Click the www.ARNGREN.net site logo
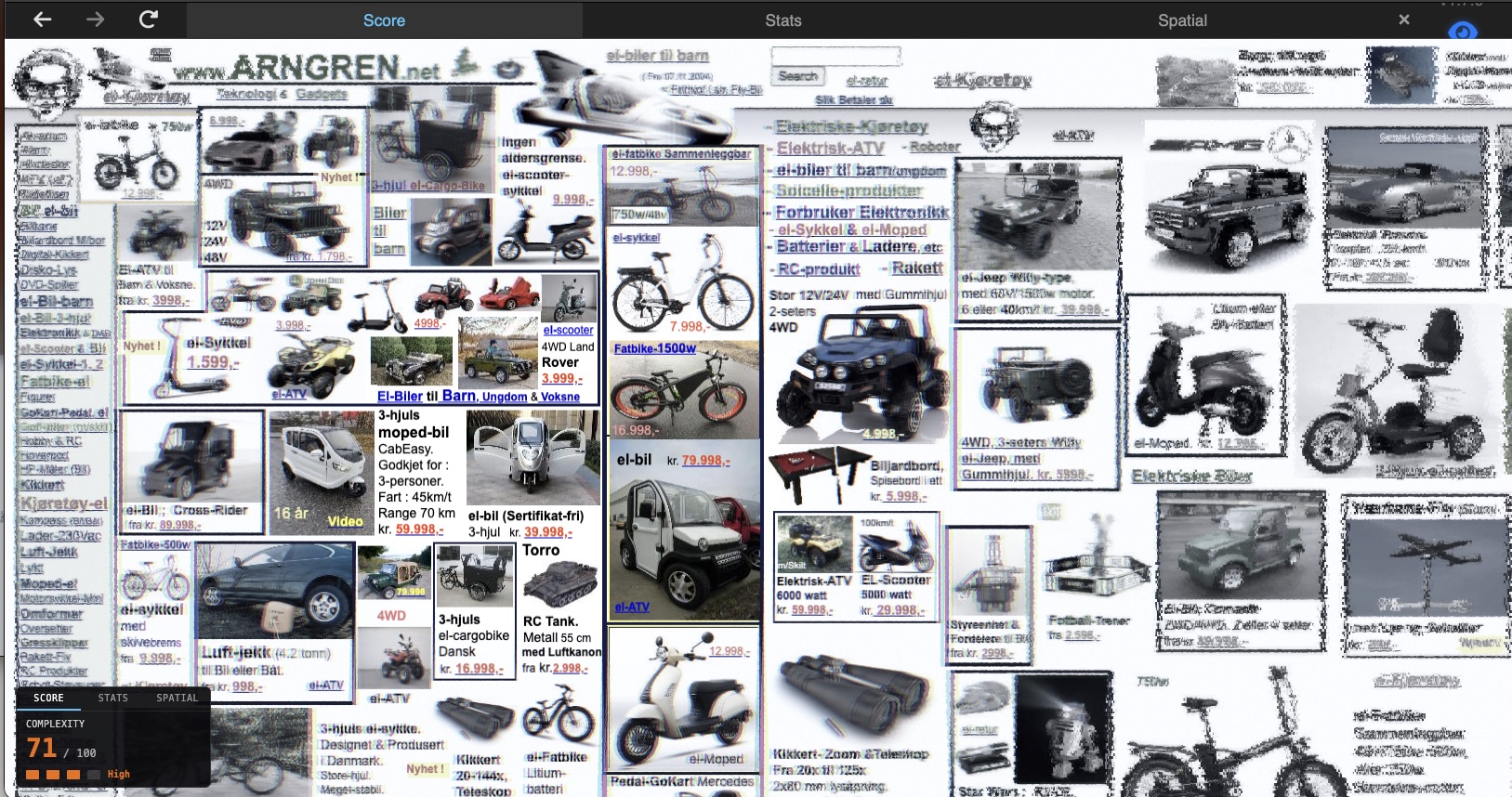This screenshot has height=797, width=1512. (x=307, y=68)
